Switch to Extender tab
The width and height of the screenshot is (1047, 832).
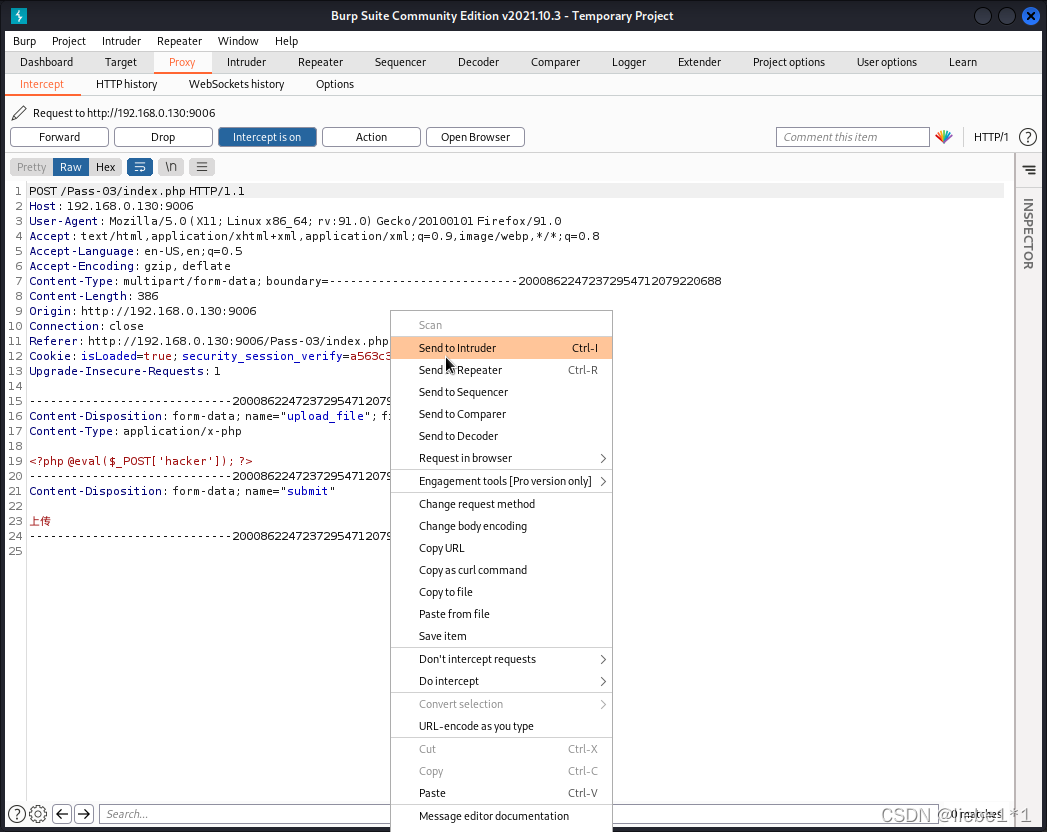tap(699, 62)
